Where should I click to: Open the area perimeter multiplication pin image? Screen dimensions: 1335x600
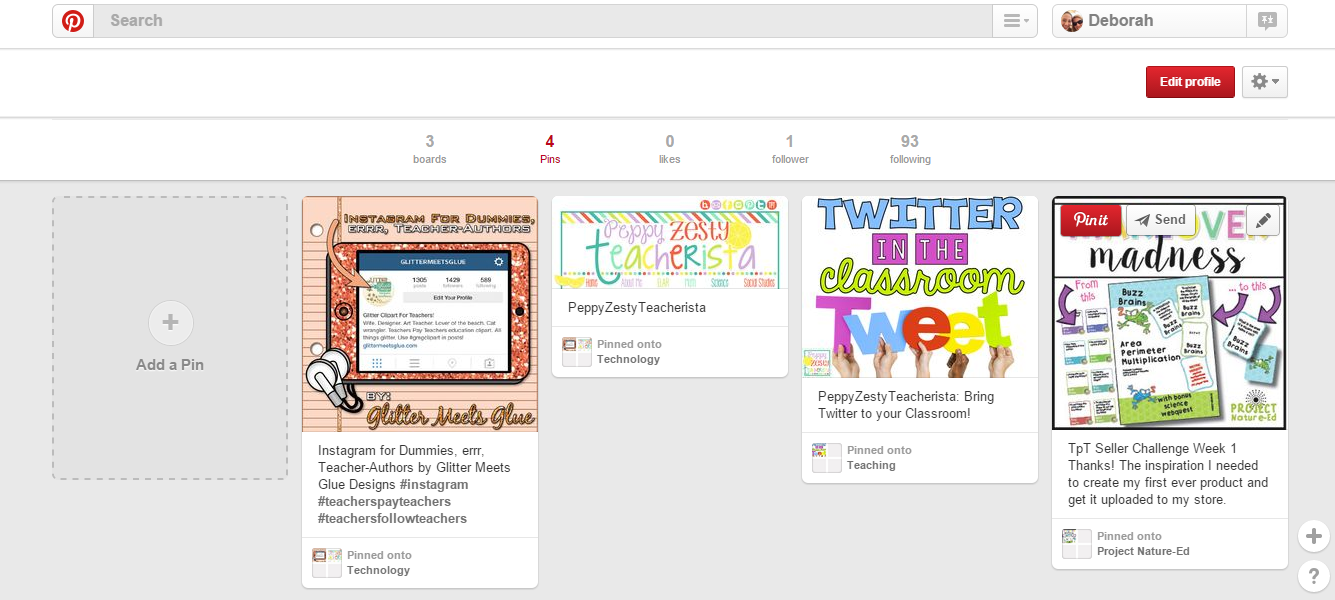tap(1170, 313)
